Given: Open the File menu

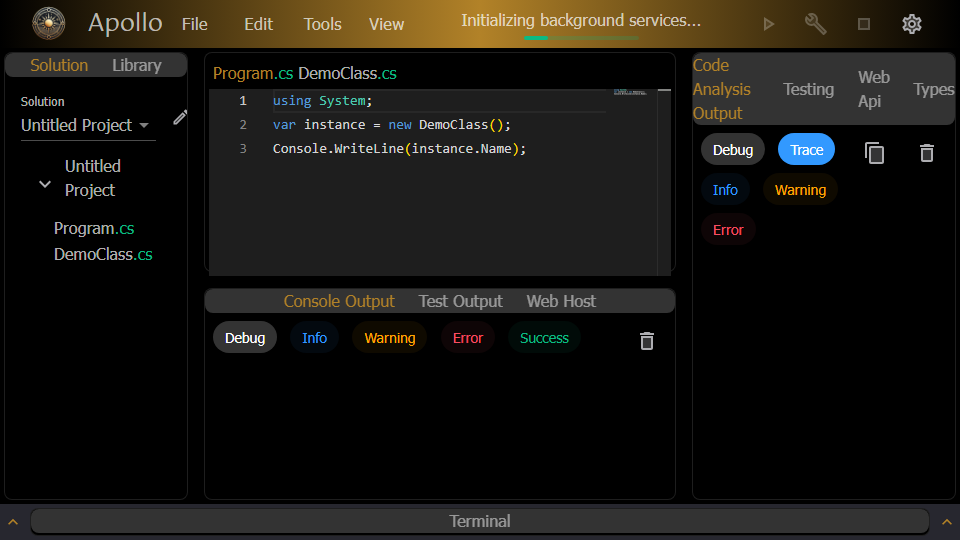Looking at the screenshot, I should (195, 24).
